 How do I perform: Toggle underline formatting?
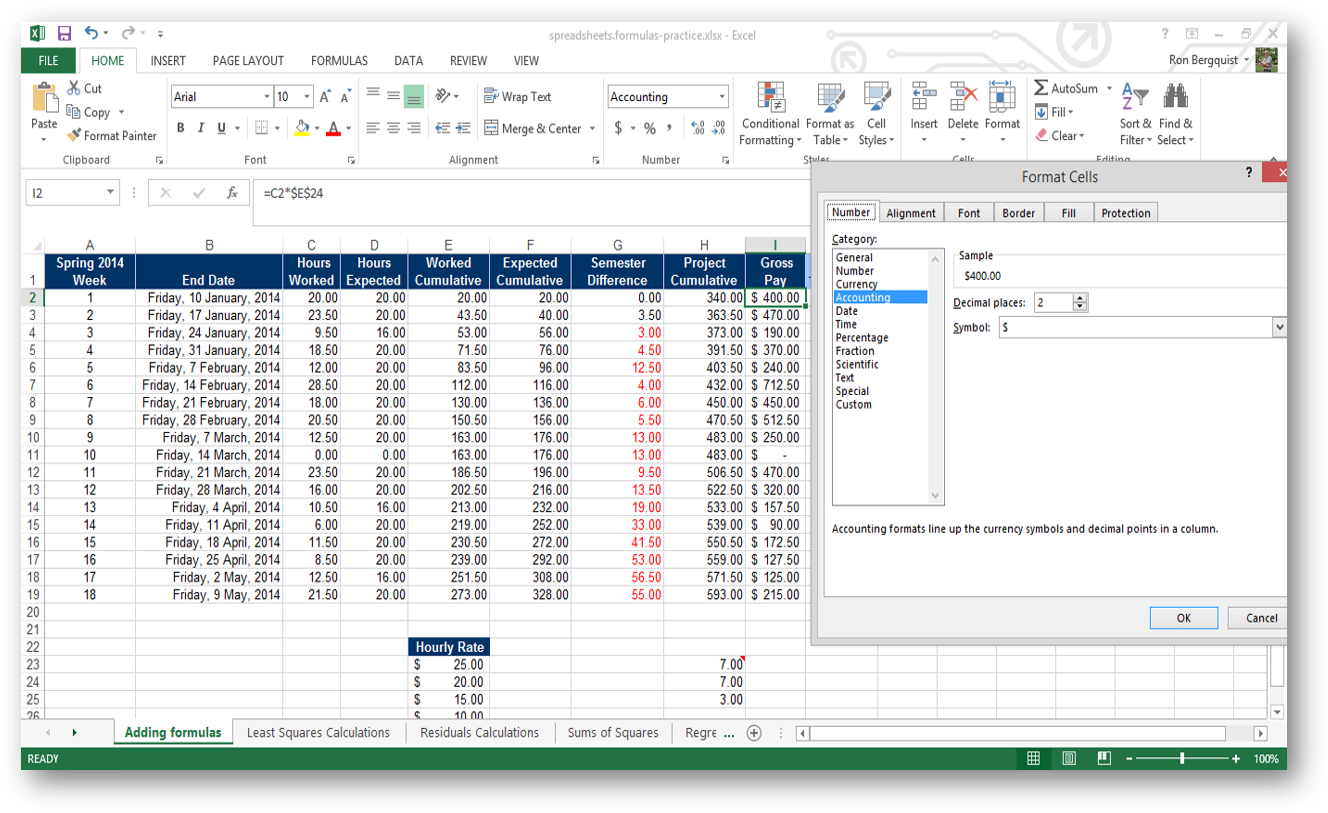coord(220,128)
